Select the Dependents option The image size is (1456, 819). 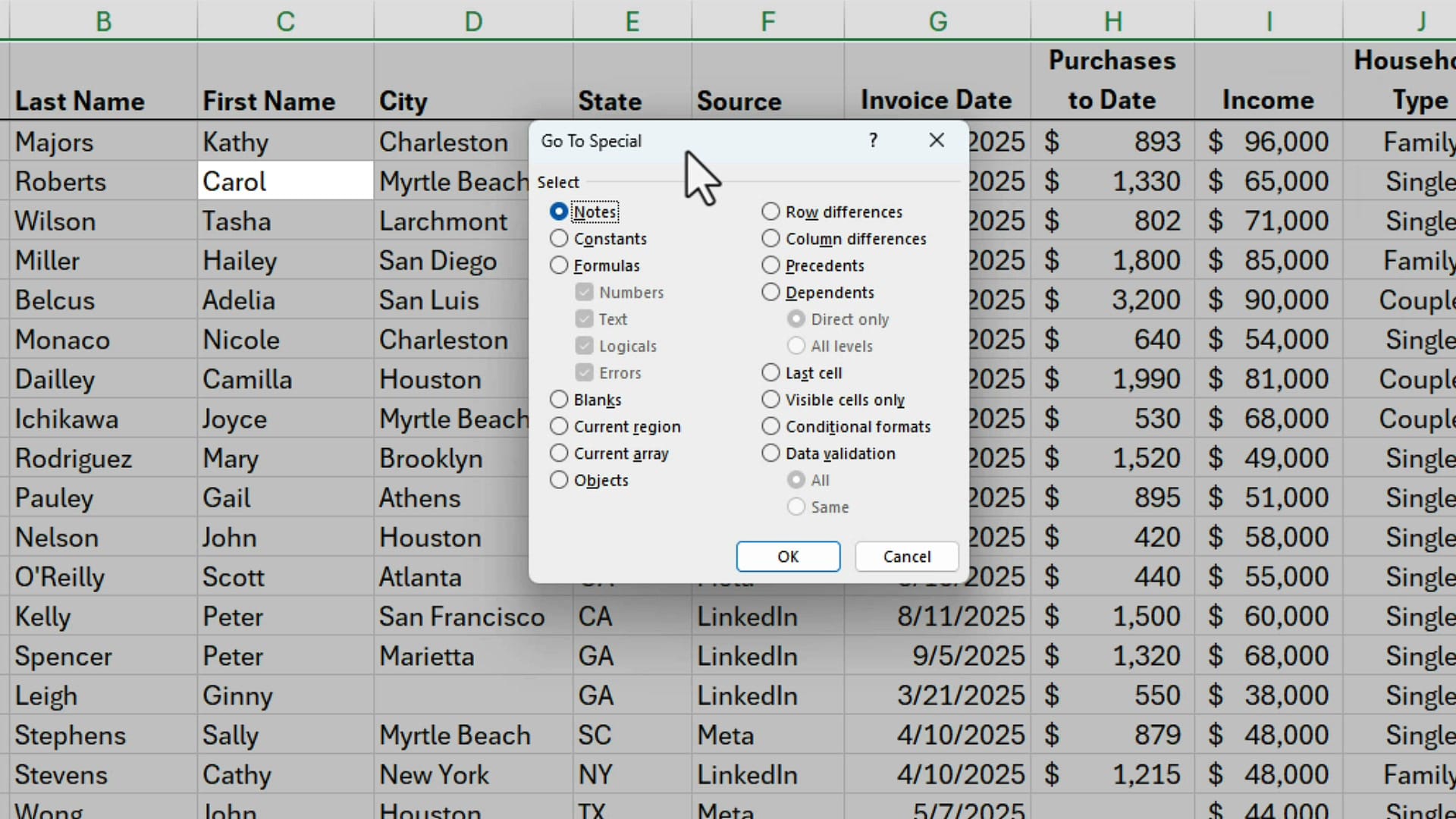770,292
